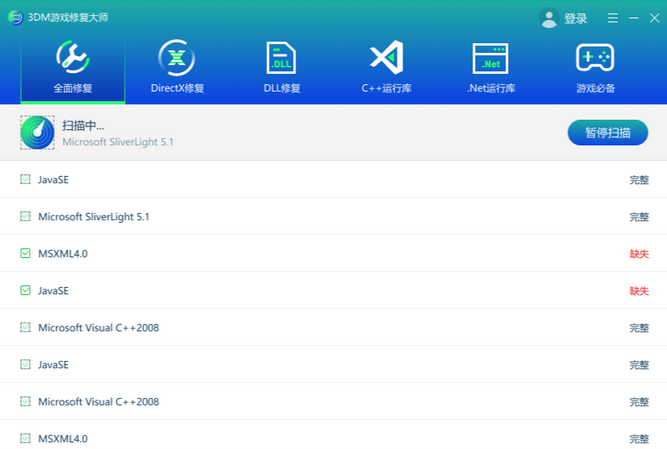Image resolution: width=667 pixels, height=449 pixels.
Task: Open the DirectX修复 X icon
Action: tap(177, 58)
